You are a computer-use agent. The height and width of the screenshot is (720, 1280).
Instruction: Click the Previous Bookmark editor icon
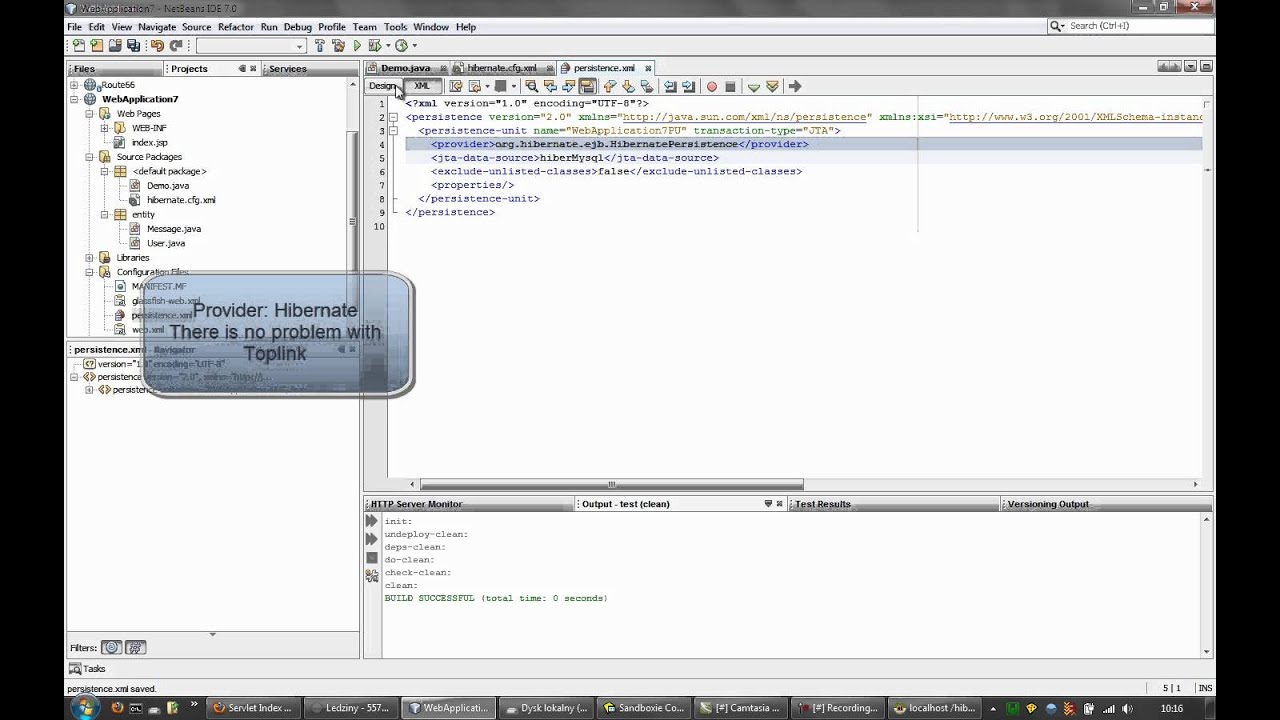coord(610,86)
